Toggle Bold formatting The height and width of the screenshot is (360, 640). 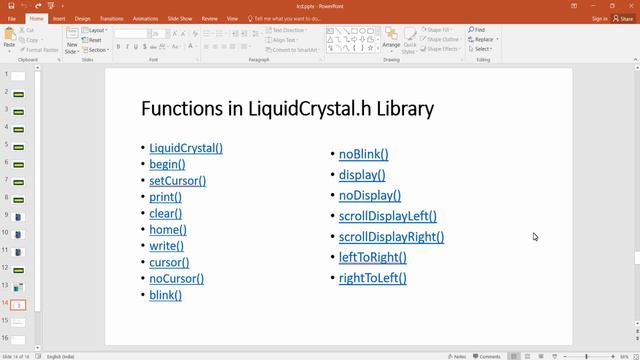click(x=118, y=47)
